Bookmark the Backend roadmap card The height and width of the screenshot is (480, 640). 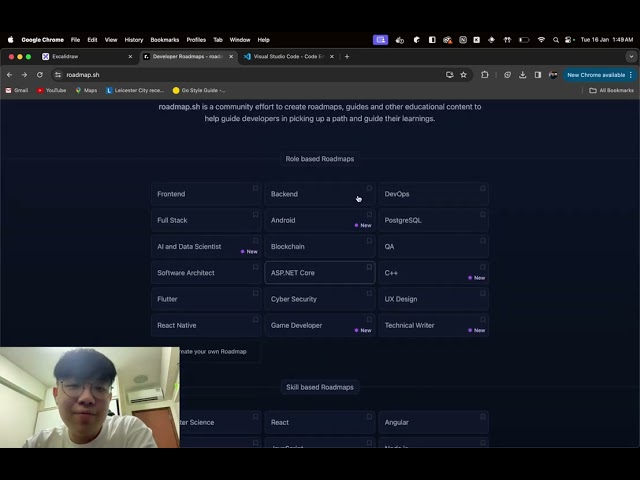coord(369,188)
